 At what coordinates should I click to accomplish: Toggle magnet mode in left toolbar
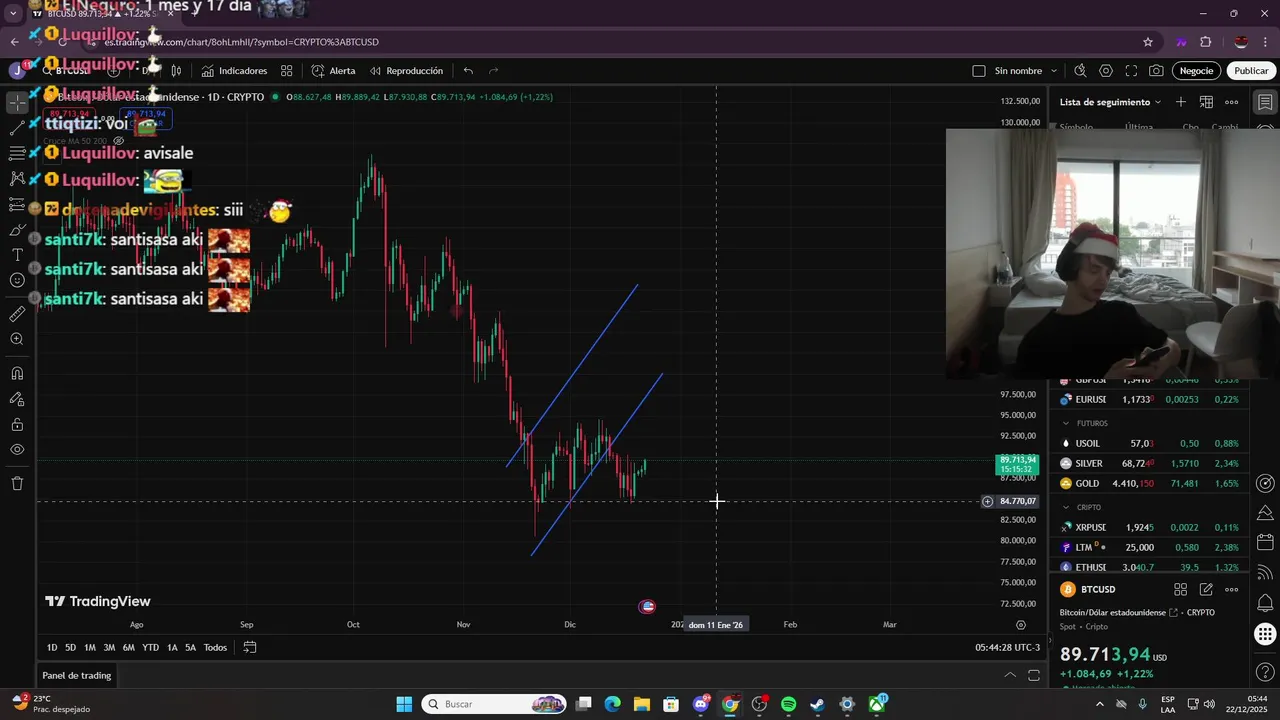[17, 373]
